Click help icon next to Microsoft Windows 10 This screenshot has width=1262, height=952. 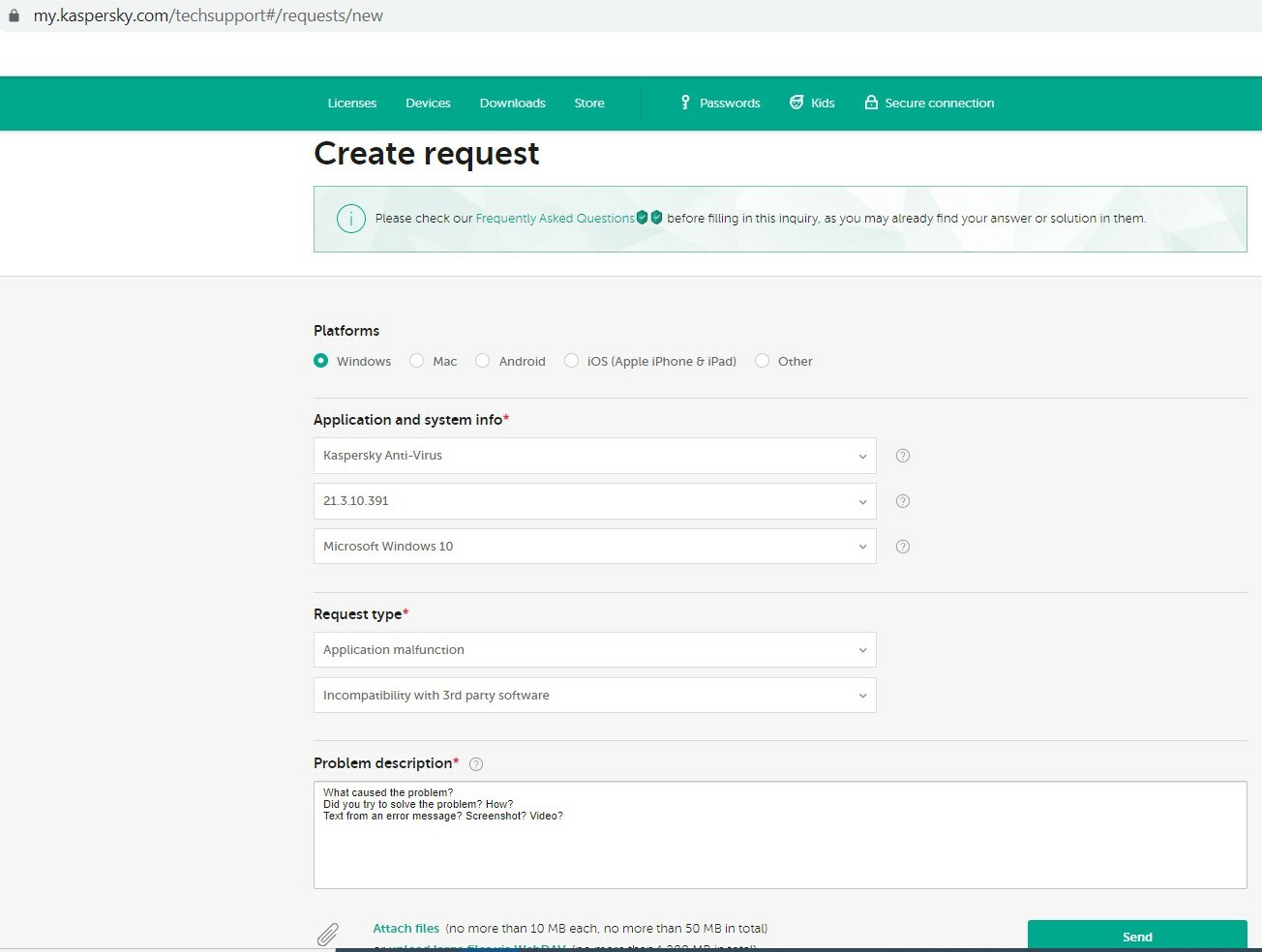[x=903, y=547]
